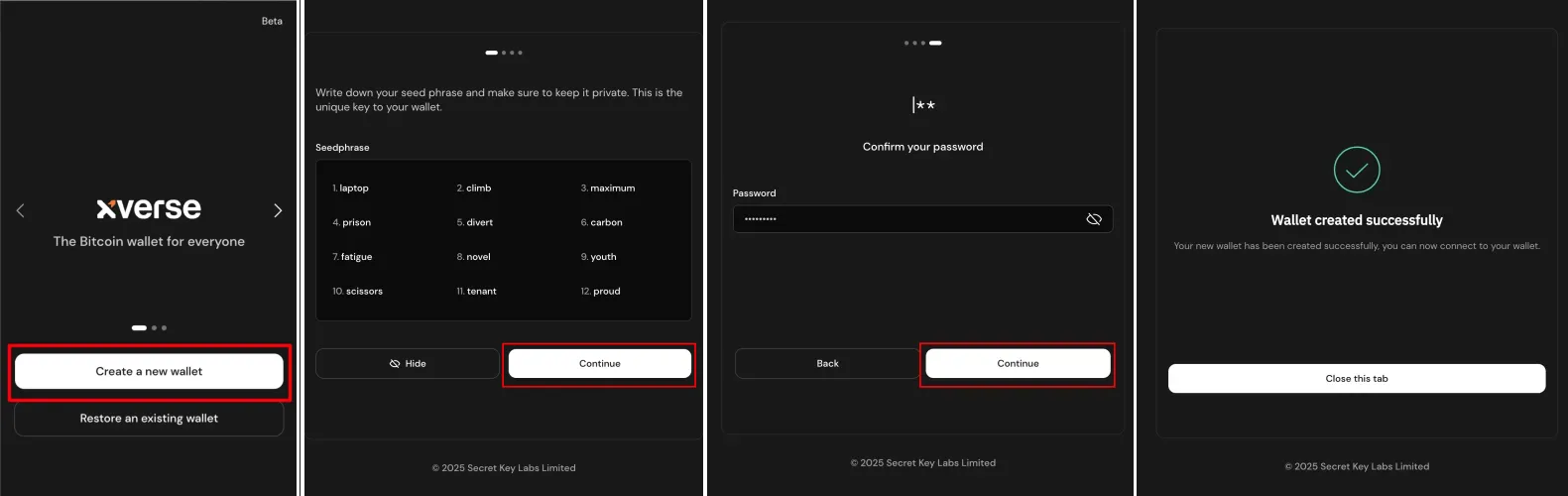Advance to next onboarding slide arrow

[278, 210]
